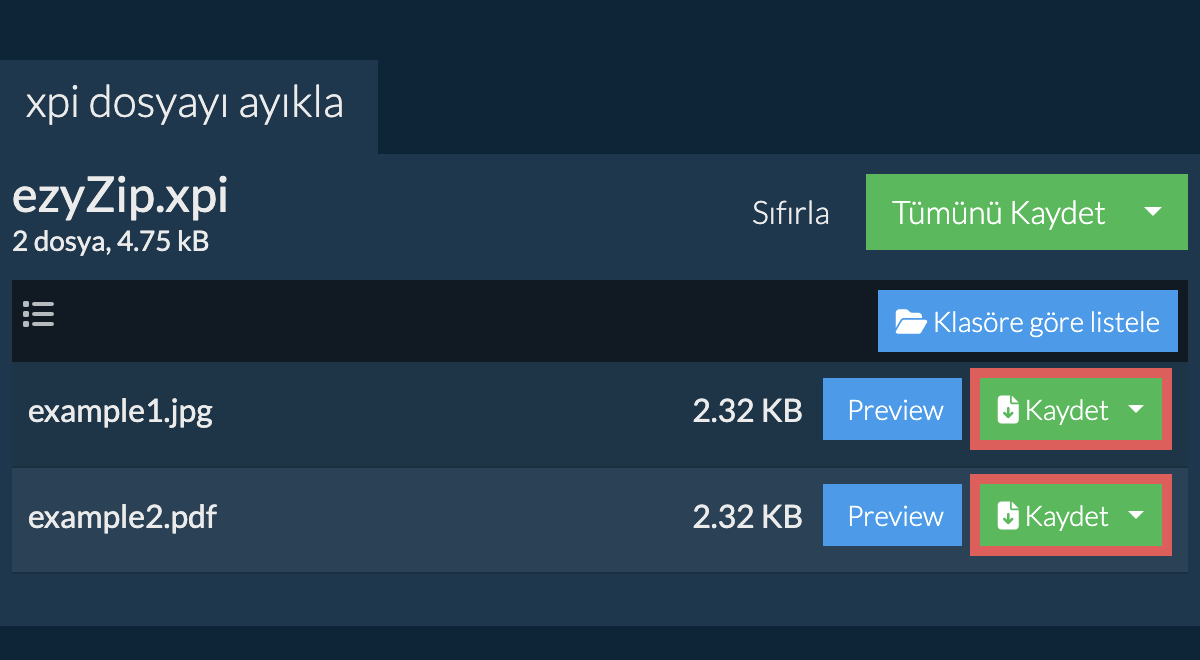Screen dimensions: 1200x660
Task: Select the example1.jpg file name
Action: click(120, 411)
